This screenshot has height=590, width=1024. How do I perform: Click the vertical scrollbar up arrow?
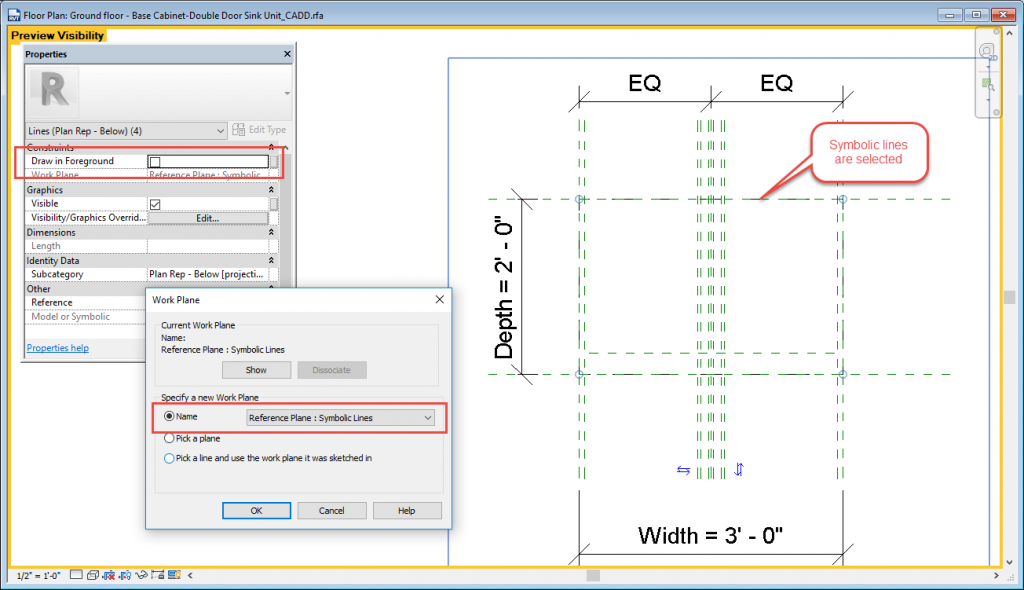(x=1010, y=33)
